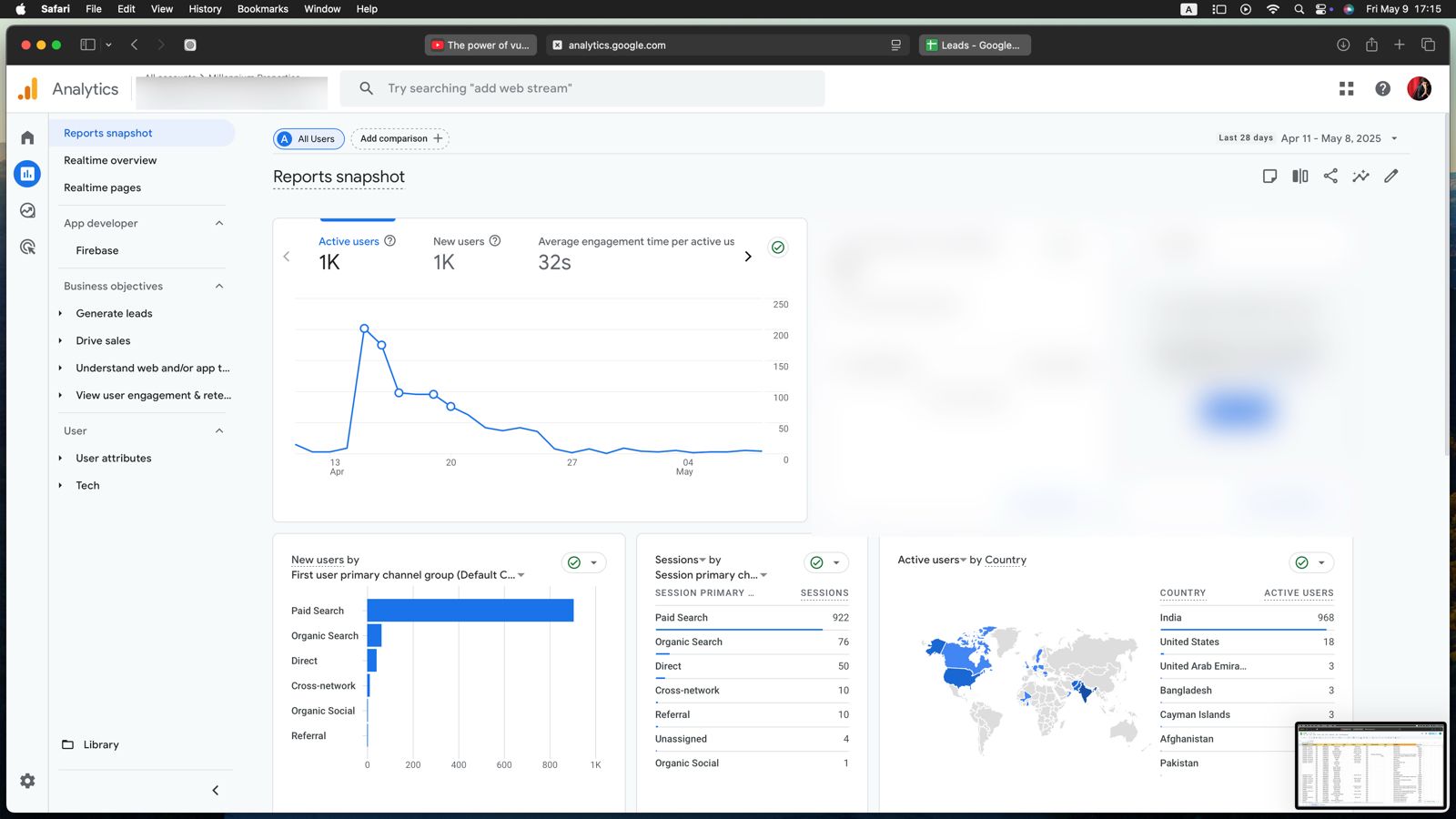
Task: Click the search field to search Analytics
Action: coord(582,88)
